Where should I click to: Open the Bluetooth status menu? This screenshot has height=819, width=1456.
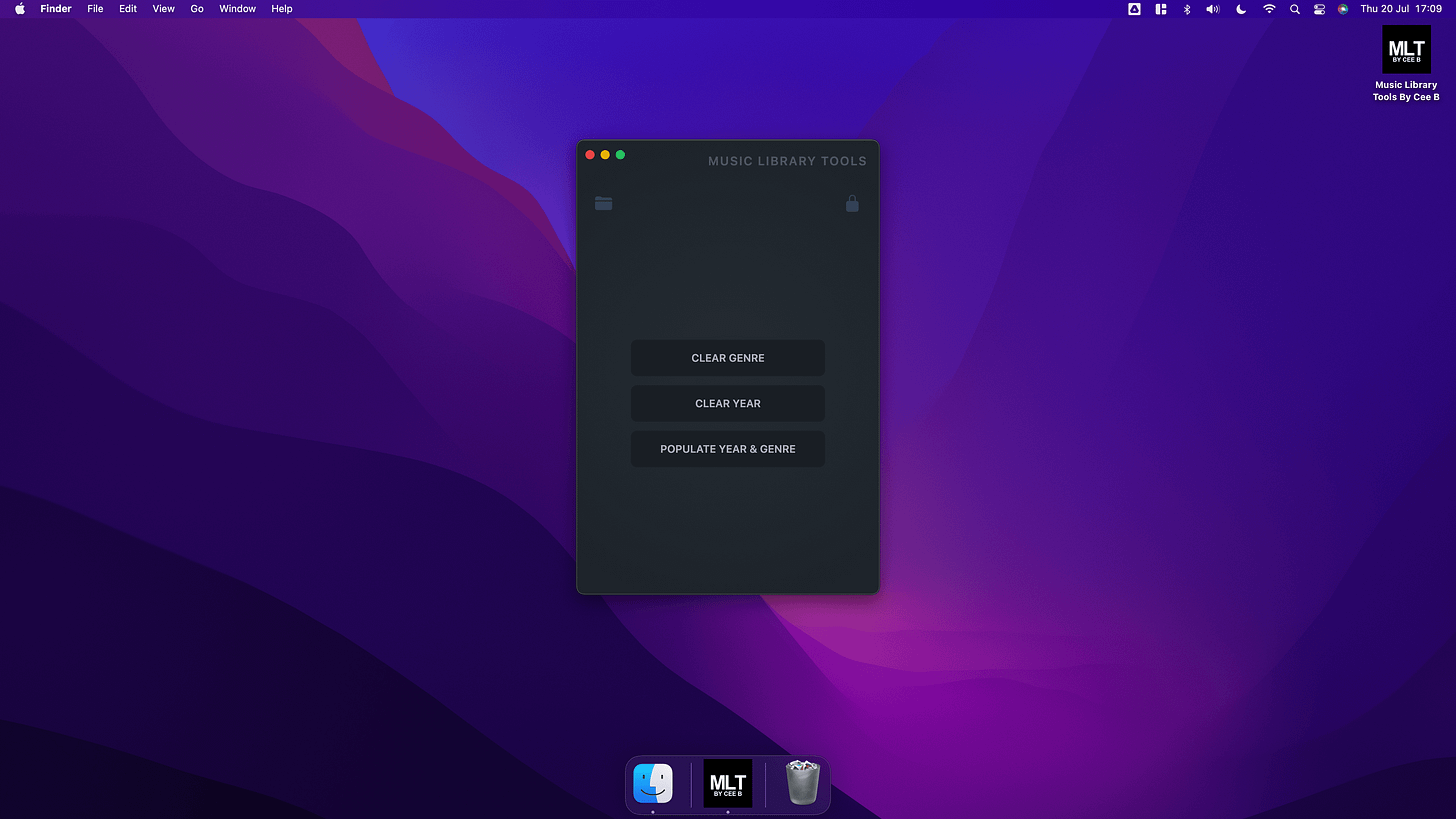[x=1187, y=9]
